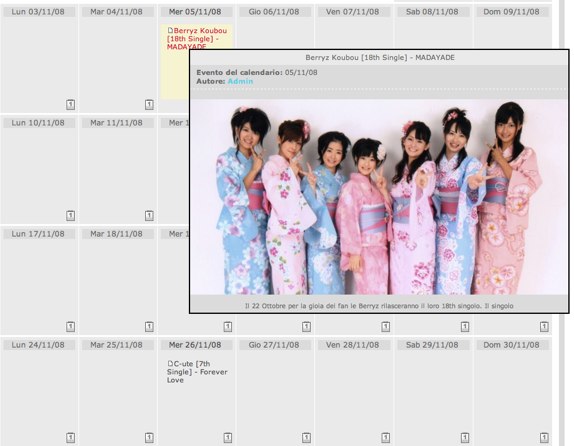Click the add-event icon in Dom 30/11/08 cell
Screen dimensions: 574x446
point(544,438)
